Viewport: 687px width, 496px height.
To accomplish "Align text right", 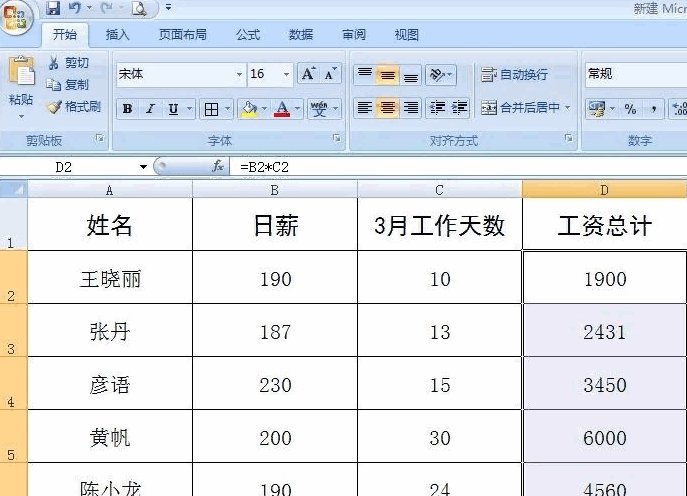I will coord(411,108).
